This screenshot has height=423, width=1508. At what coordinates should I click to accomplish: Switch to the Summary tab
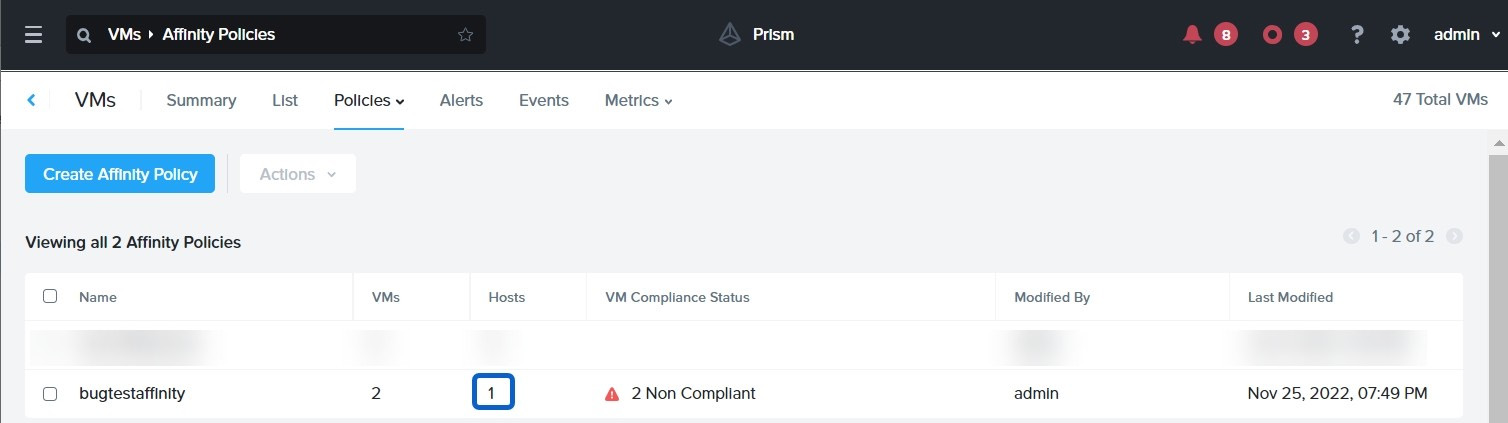click(x=201, y=100)
